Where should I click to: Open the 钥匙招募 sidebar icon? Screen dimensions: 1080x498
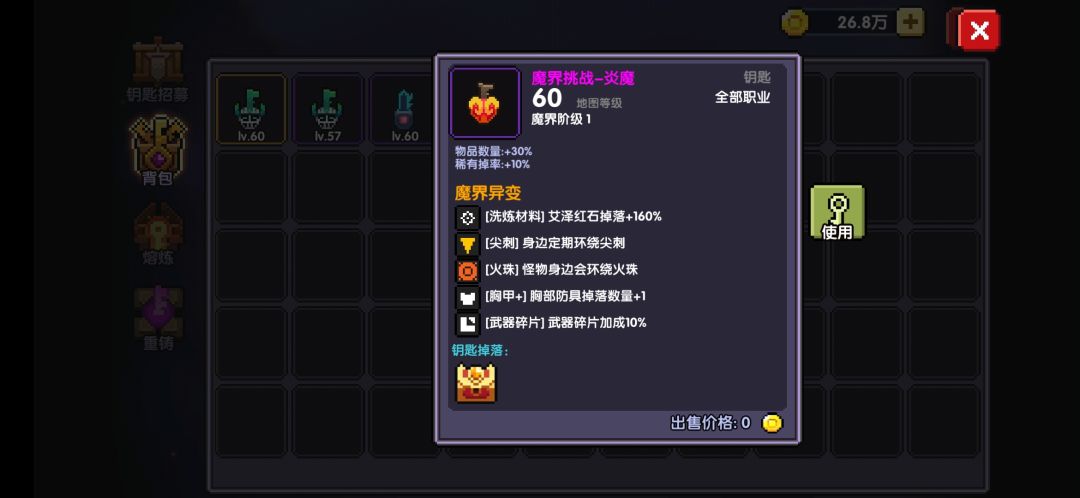point(158,69)
